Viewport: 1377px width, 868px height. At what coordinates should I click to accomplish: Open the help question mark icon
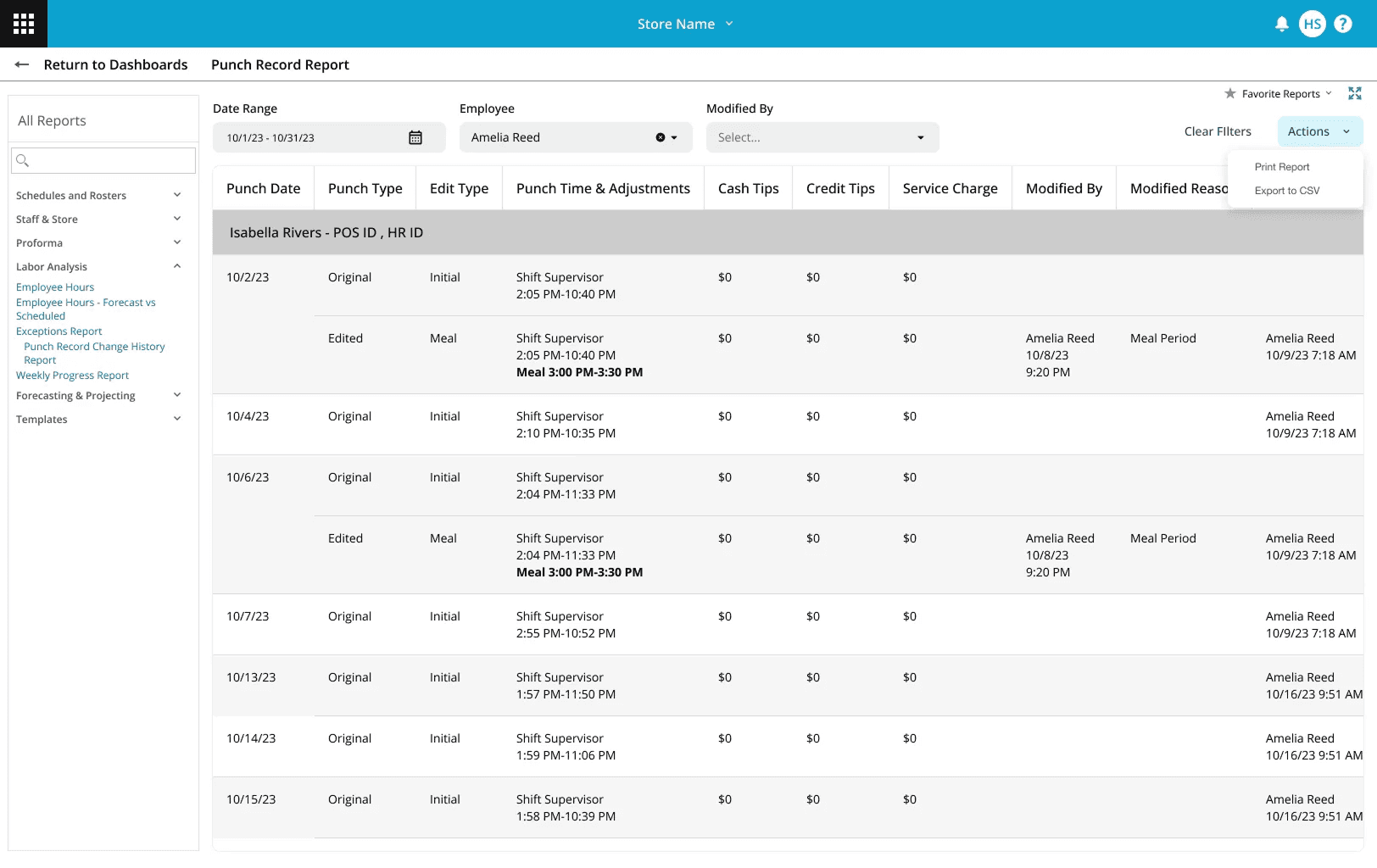(x=1343, y=24)
